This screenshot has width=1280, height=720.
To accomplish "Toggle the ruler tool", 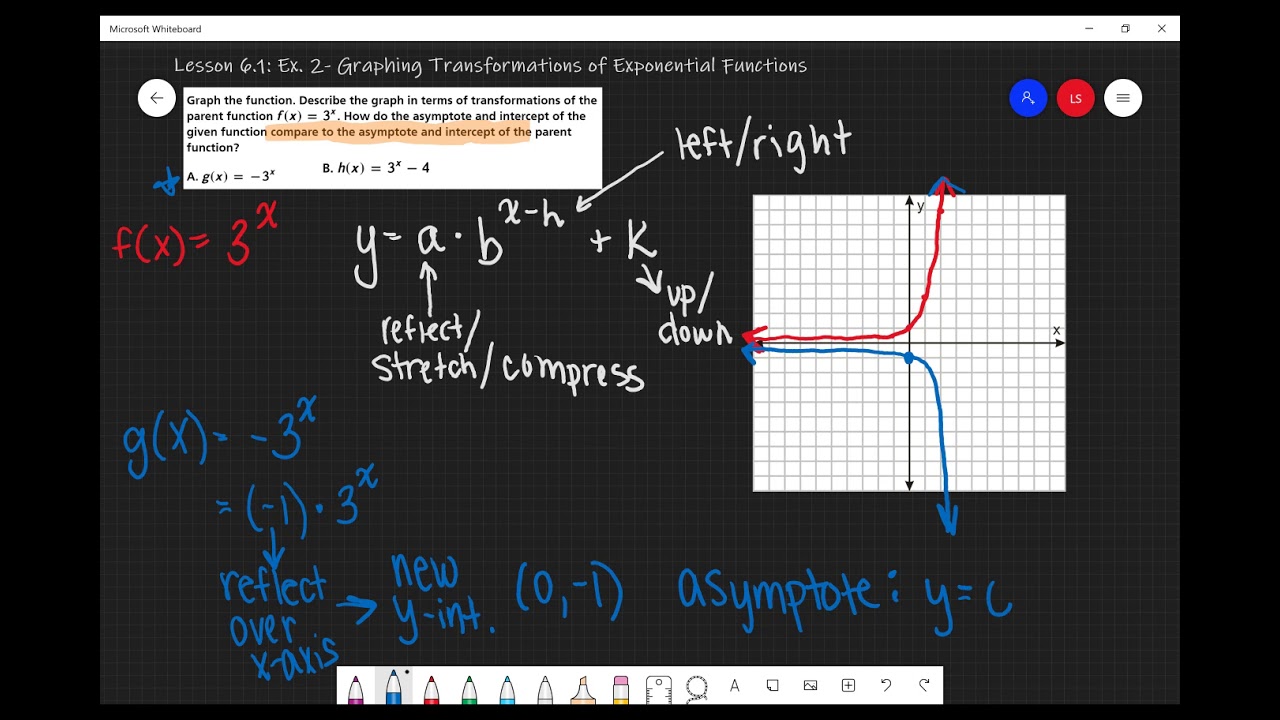I will coord(658,689).
